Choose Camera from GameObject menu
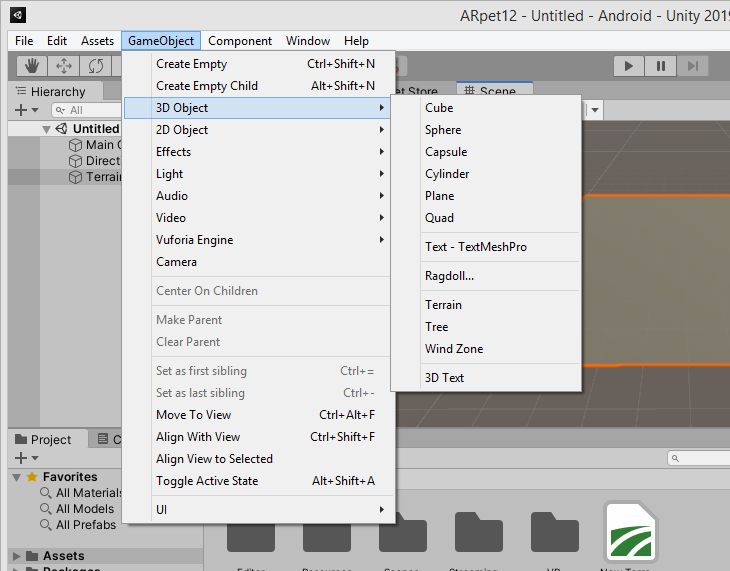Viewport: 730px width, 571px height. click(258, 262)
